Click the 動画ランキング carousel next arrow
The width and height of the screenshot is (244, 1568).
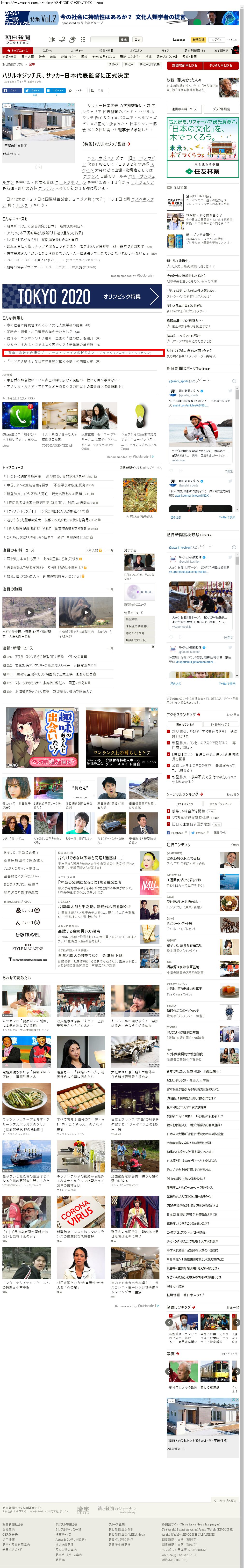(x=236, y=1322)
